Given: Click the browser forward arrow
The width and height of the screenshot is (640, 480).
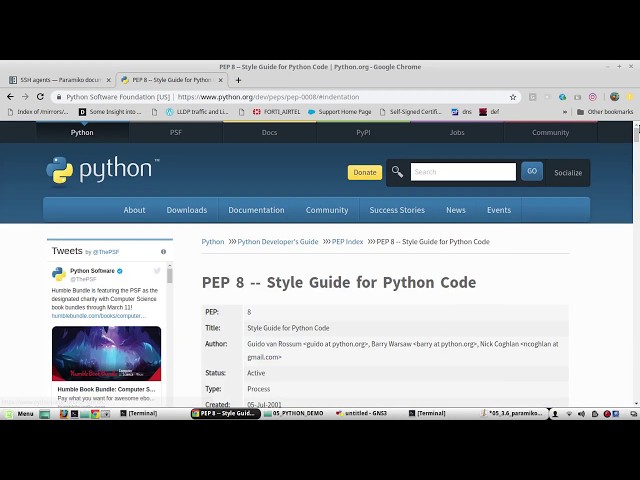Looking at the screenshot, I should point(25,97).
